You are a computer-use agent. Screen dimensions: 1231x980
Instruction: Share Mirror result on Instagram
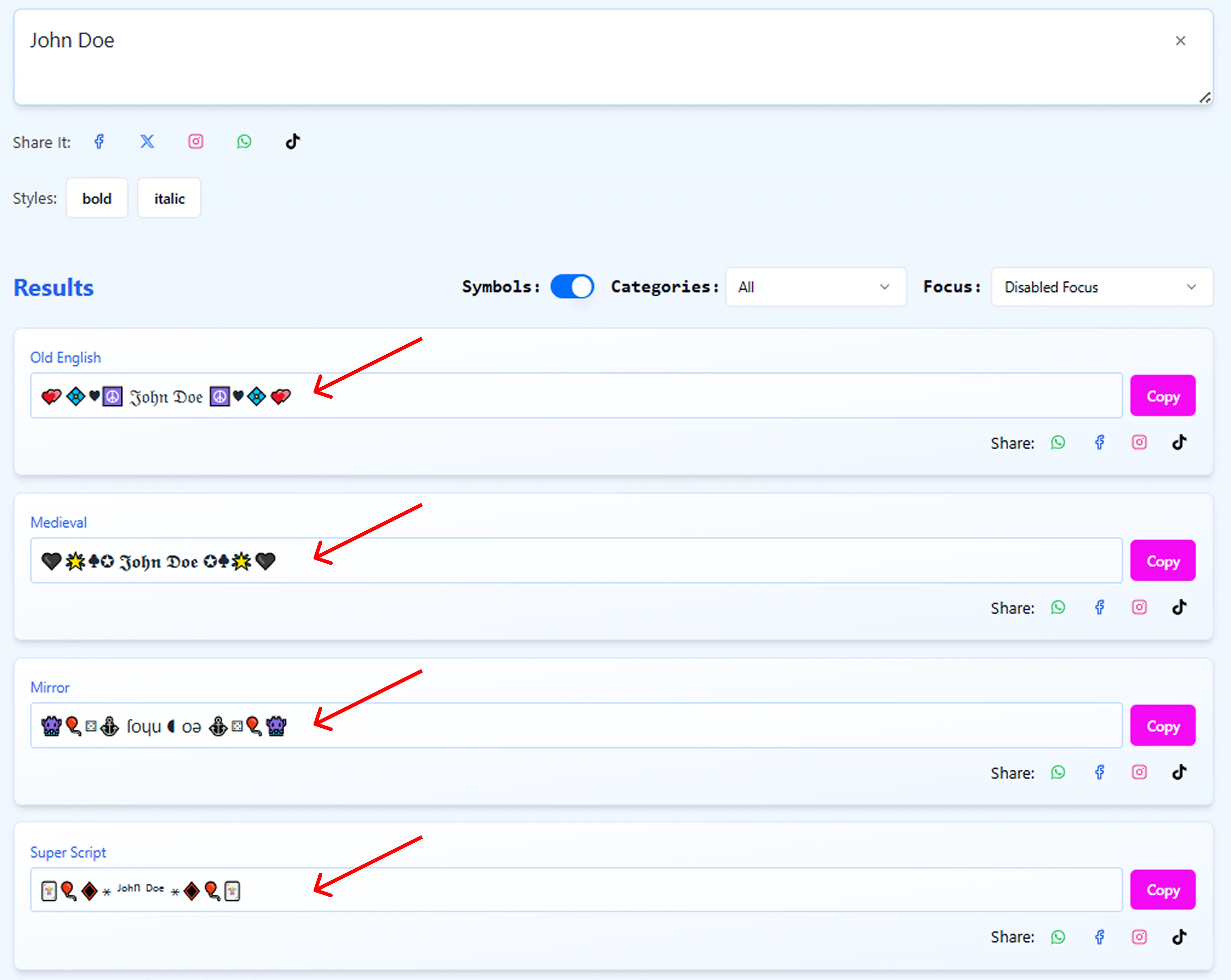pos(1139,773)
